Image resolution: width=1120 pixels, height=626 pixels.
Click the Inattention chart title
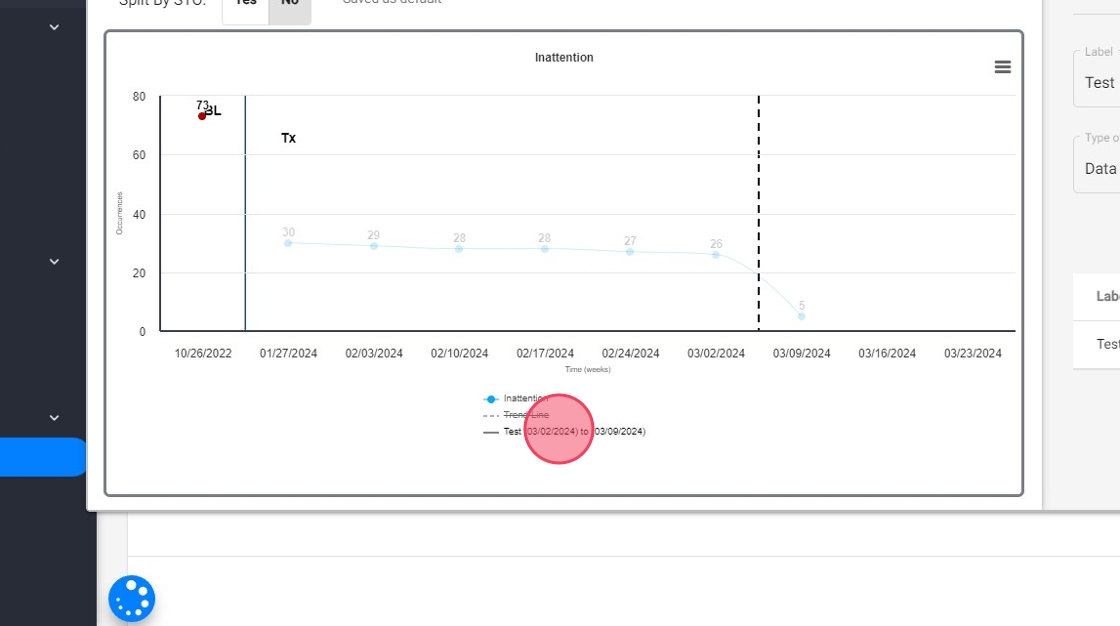[564, 57]
